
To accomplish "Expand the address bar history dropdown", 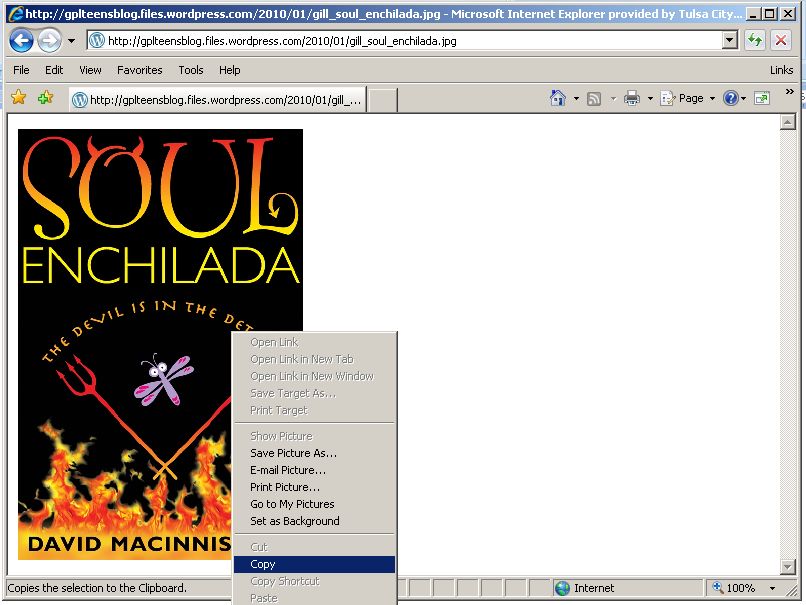I will pos(730,40).
